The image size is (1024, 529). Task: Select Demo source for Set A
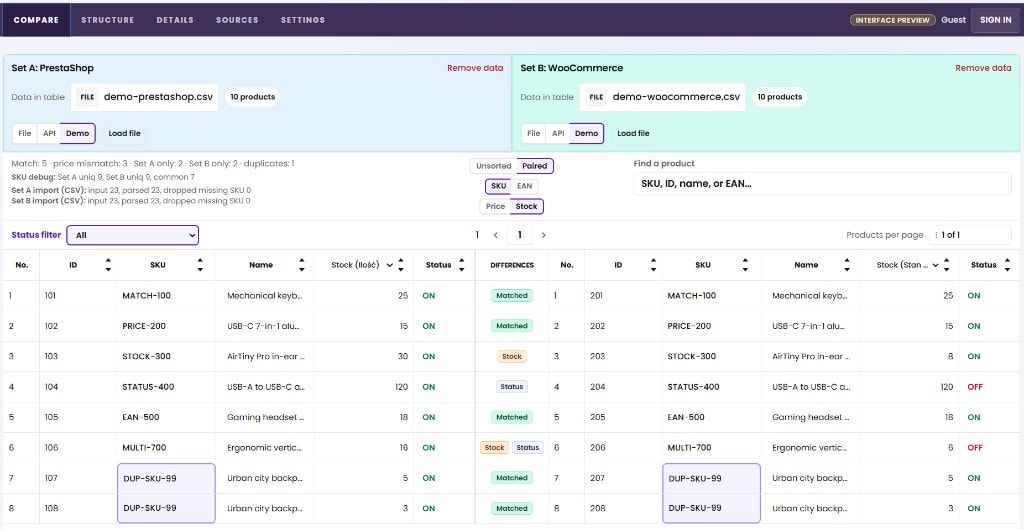tap(78, 133)
